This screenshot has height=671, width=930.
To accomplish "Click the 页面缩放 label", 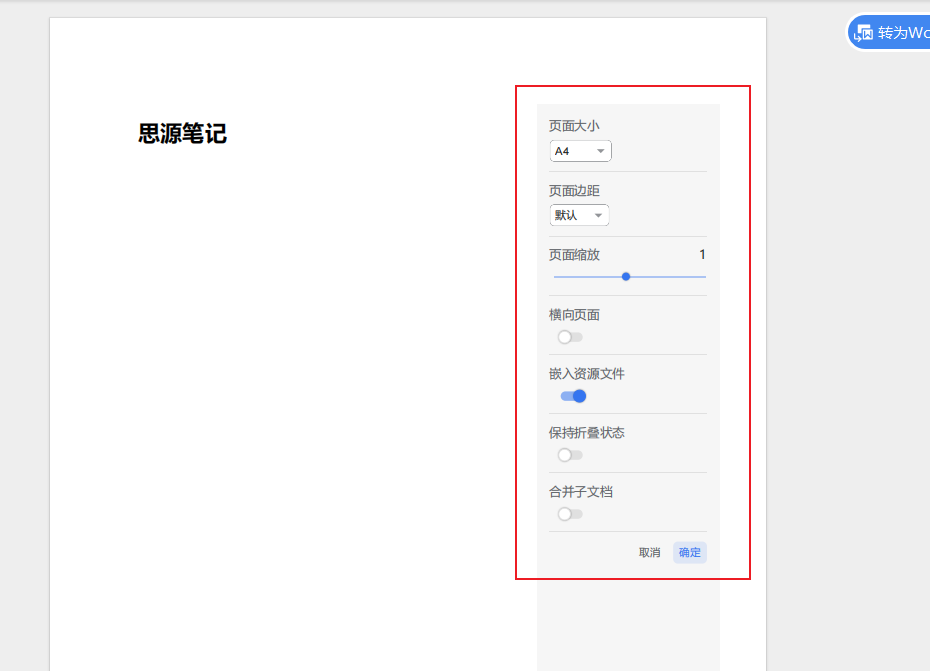I will [x=574, y=255].
